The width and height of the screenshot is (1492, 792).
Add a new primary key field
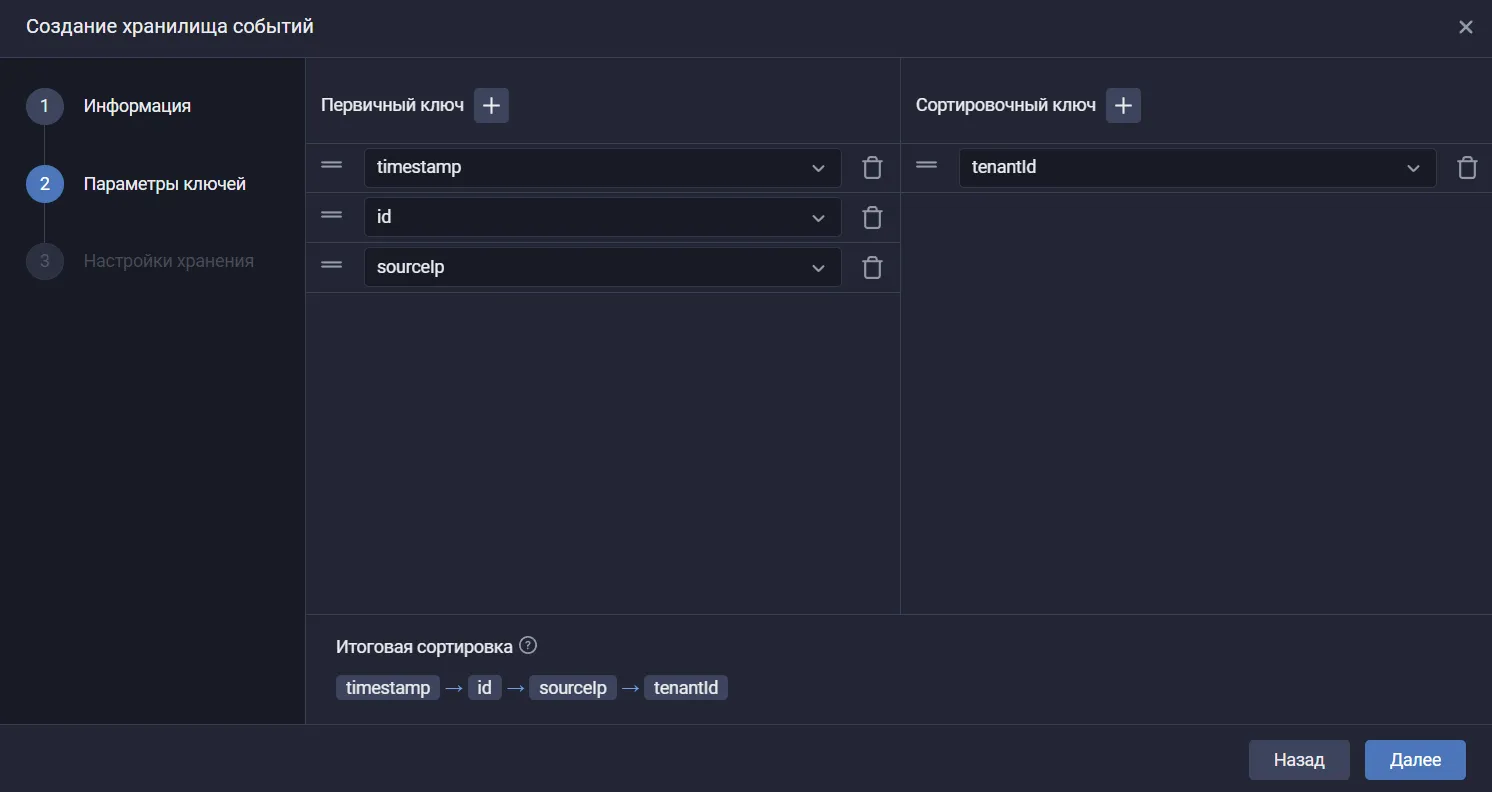491,105
